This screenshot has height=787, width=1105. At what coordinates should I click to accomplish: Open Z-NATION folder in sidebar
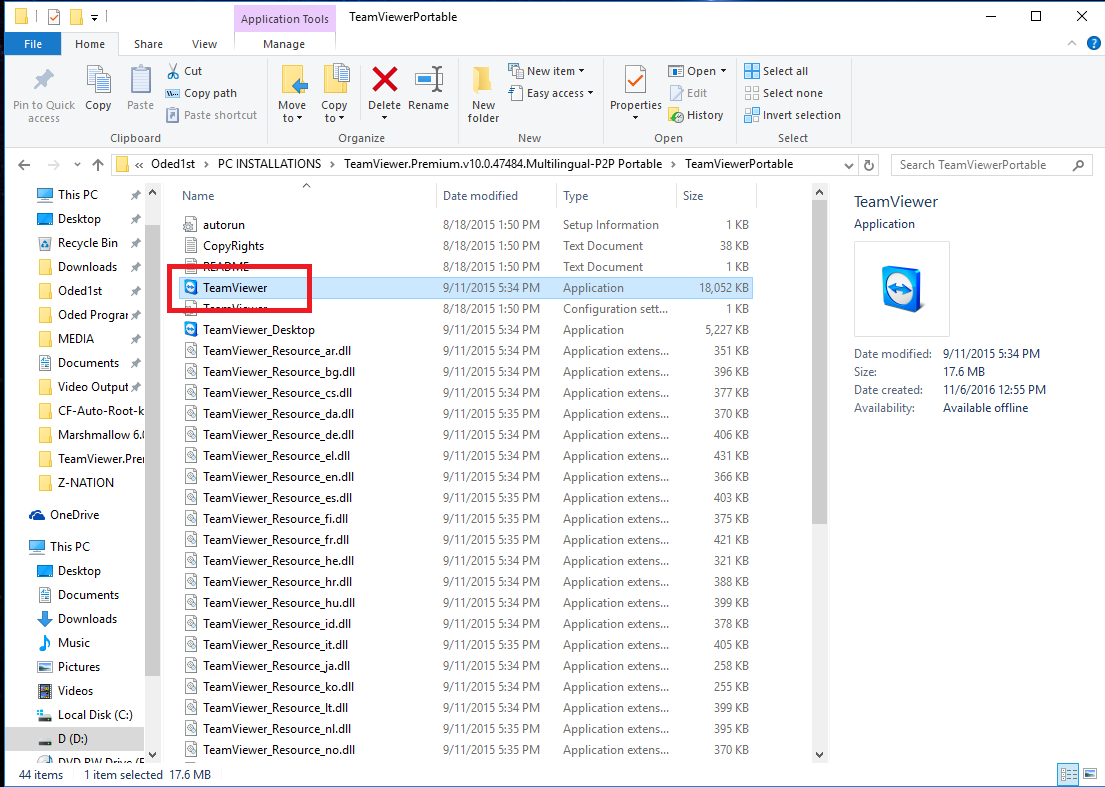tap(85, 483)
